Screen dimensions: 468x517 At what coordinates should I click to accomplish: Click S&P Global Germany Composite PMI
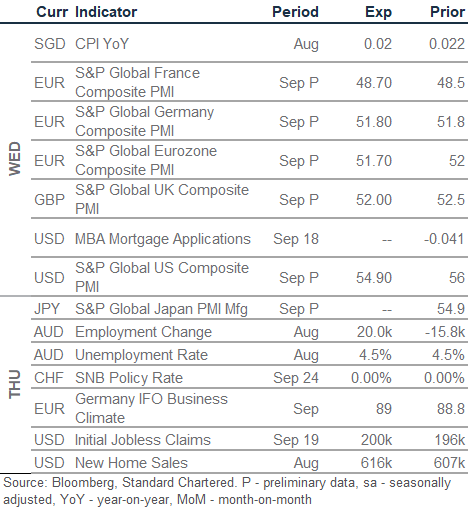[144, 121]
